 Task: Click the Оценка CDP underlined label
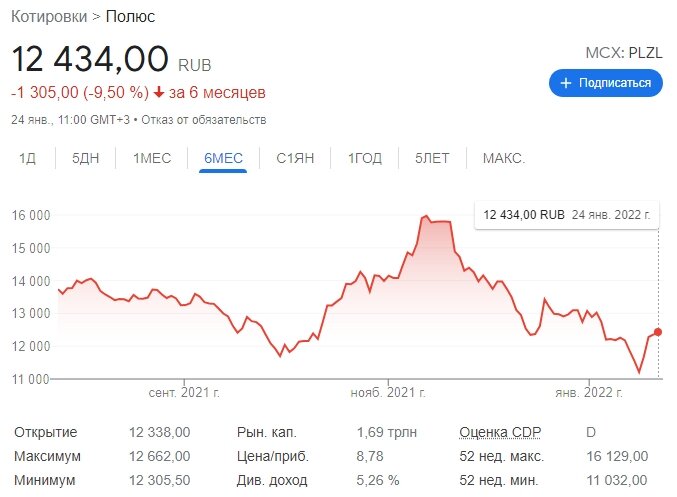[x=500, y=432]
